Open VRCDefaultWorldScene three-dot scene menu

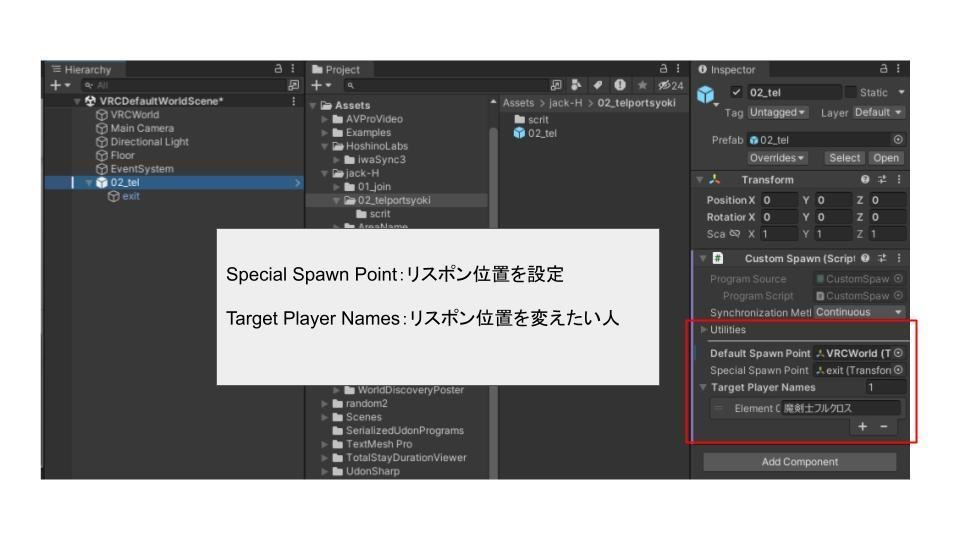[x=293, y=101]
